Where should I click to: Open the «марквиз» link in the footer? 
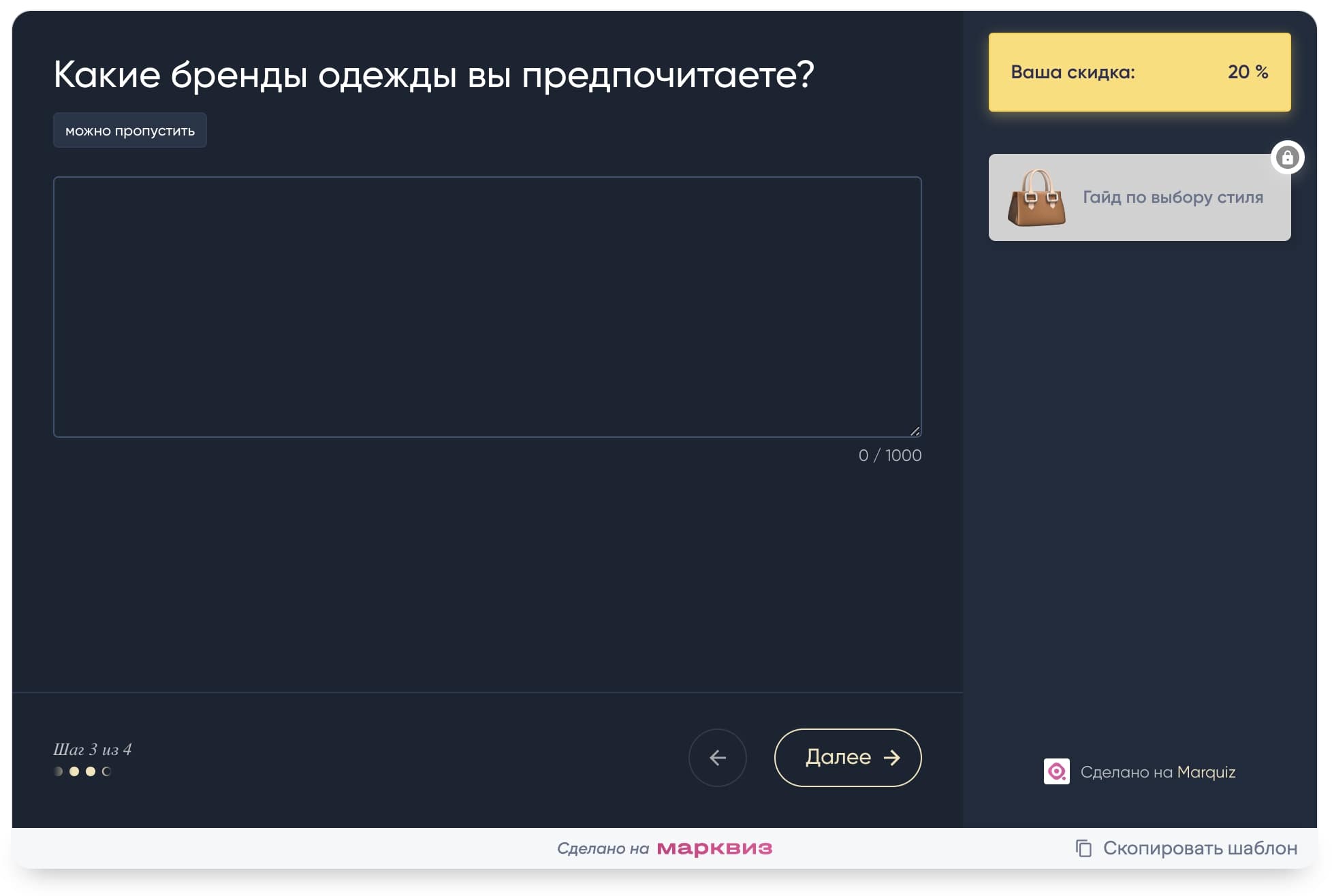point(712,848)
